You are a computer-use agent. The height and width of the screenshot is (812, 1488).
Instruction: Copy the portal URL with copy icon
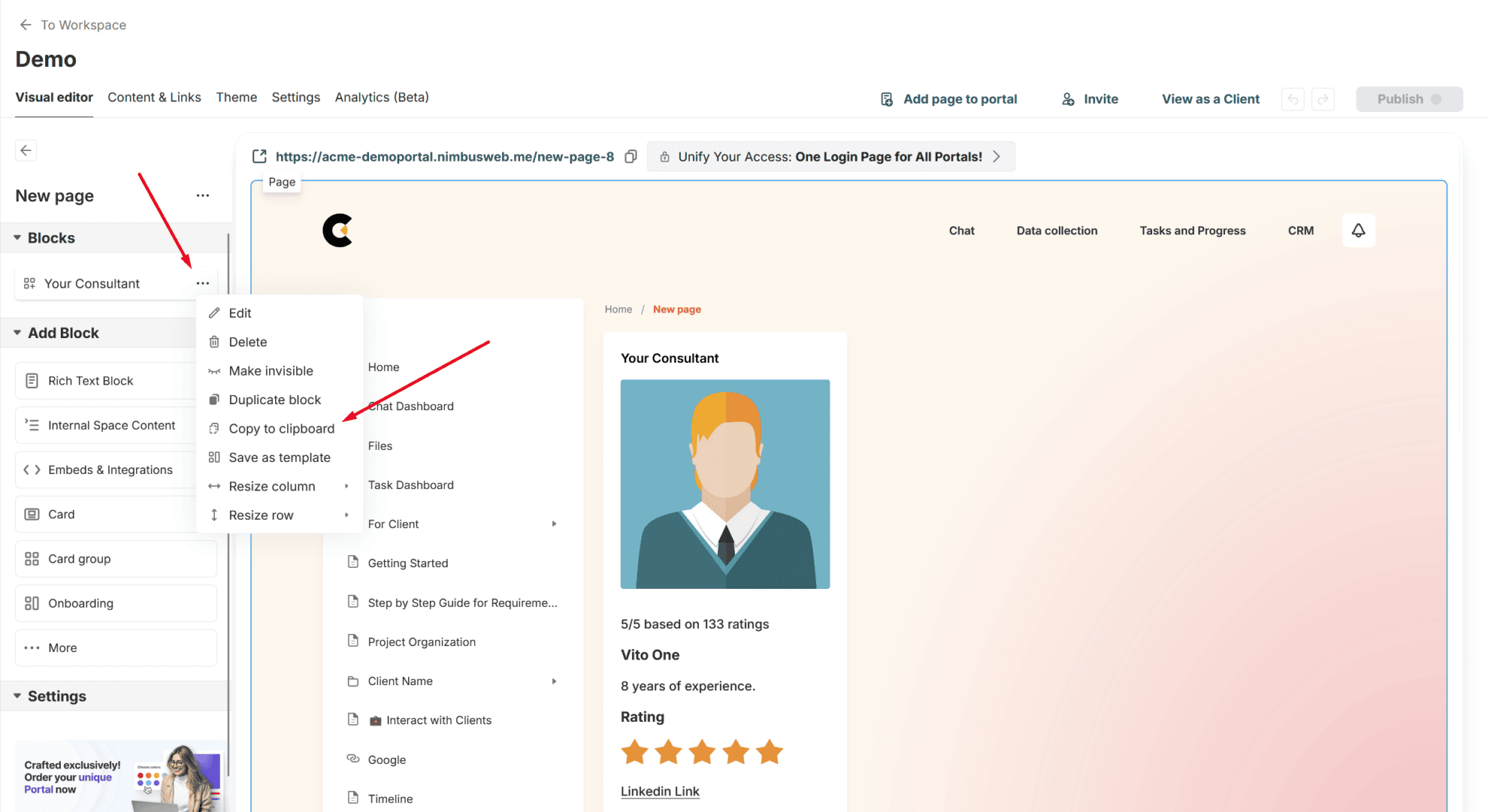[631, 156]
